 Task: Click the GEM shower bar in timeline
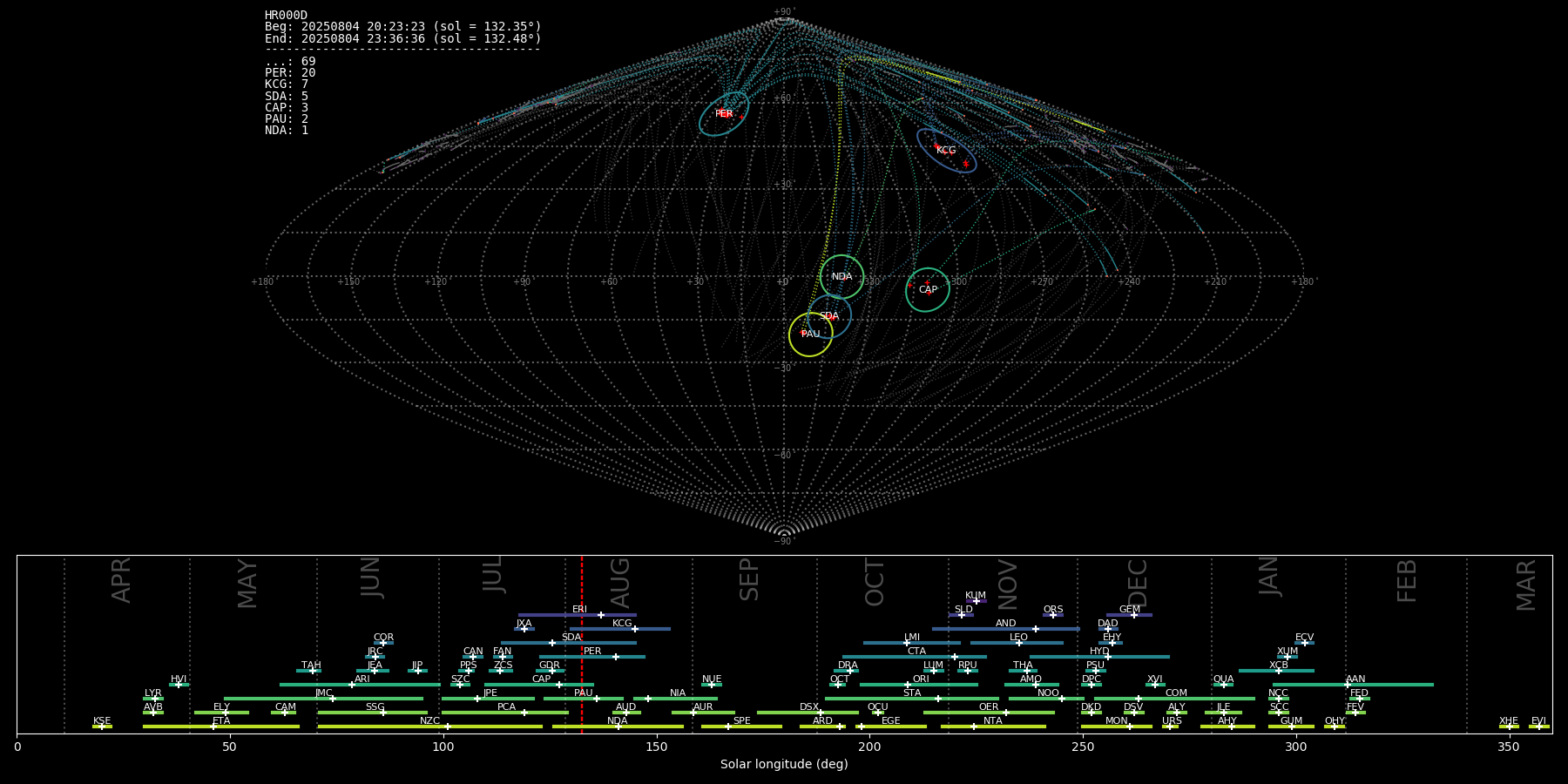(1129, 615)
